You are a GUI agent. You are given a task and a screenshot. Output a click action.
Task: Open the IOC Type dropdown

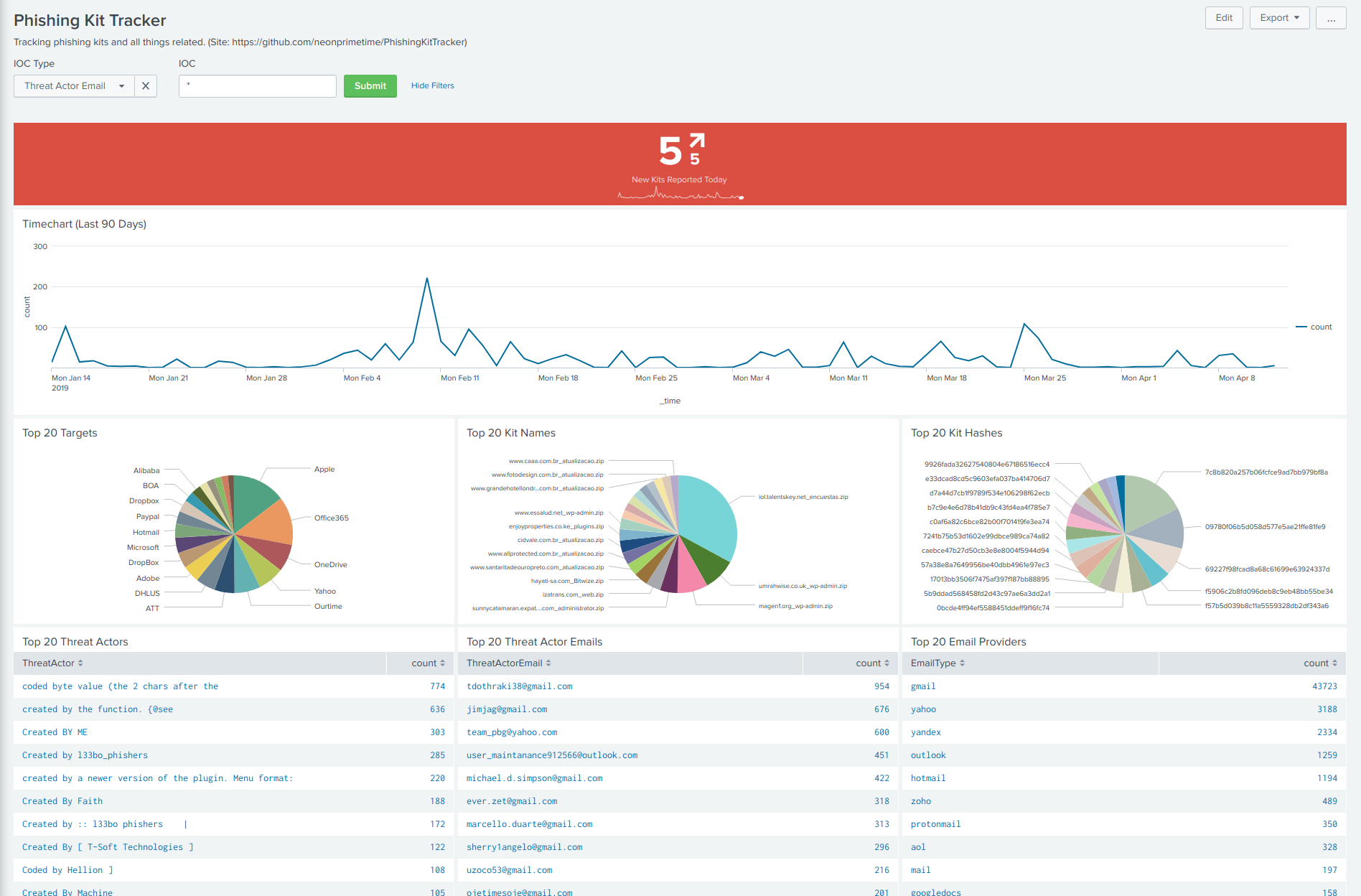(74, 86)
